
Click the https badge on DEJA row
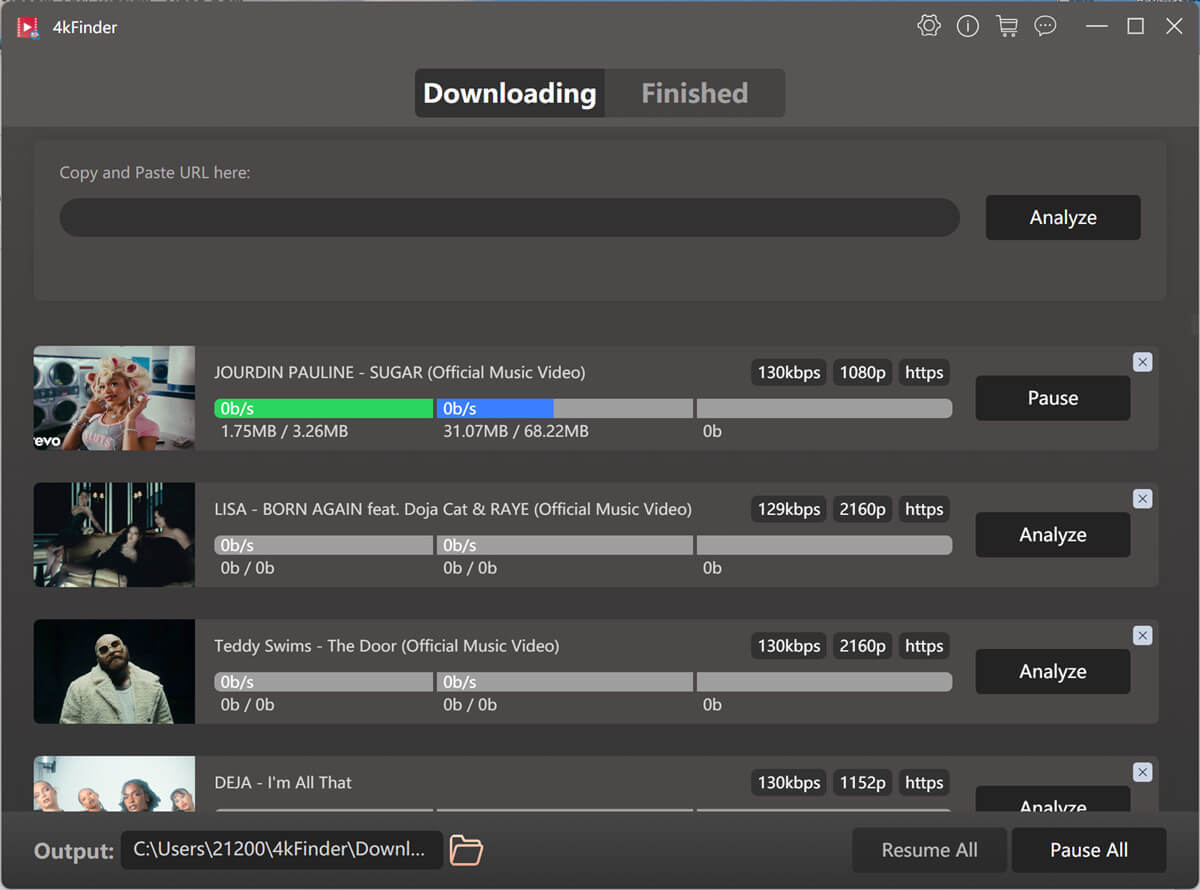tap(924, 783)
